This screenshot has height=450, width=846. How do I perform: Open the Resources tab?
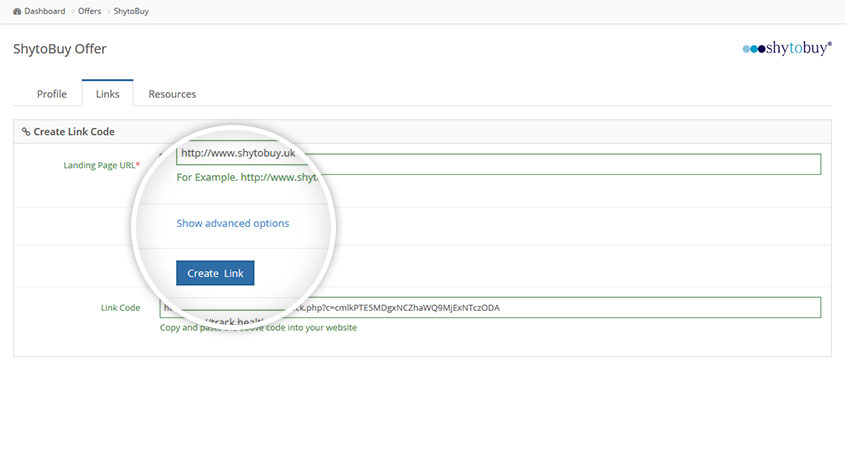[172, 94]
